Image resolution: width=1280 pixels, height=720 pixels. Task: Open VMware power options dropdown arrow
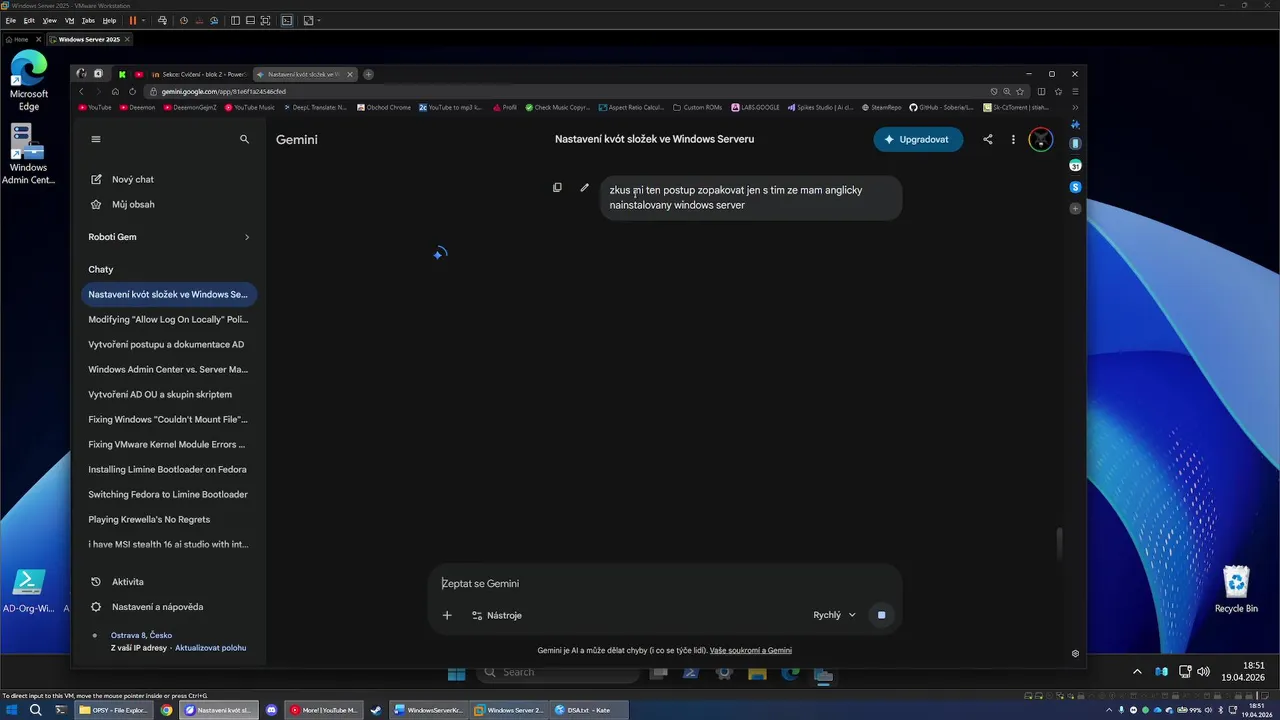144,20
